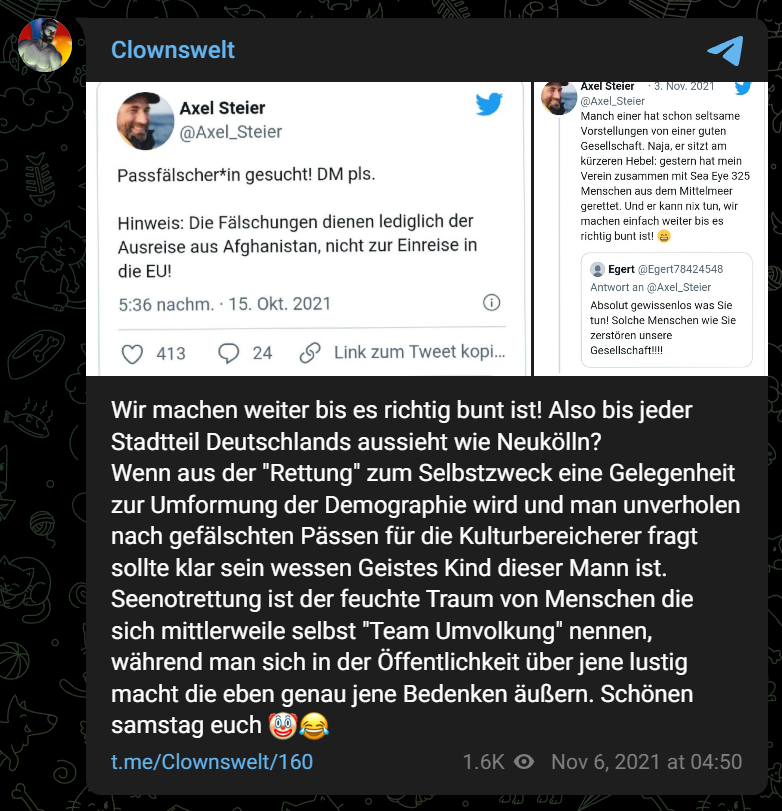Click Axel Steier's profile photo in left tweet
The image size is (782, 811).
click(145, 121)
